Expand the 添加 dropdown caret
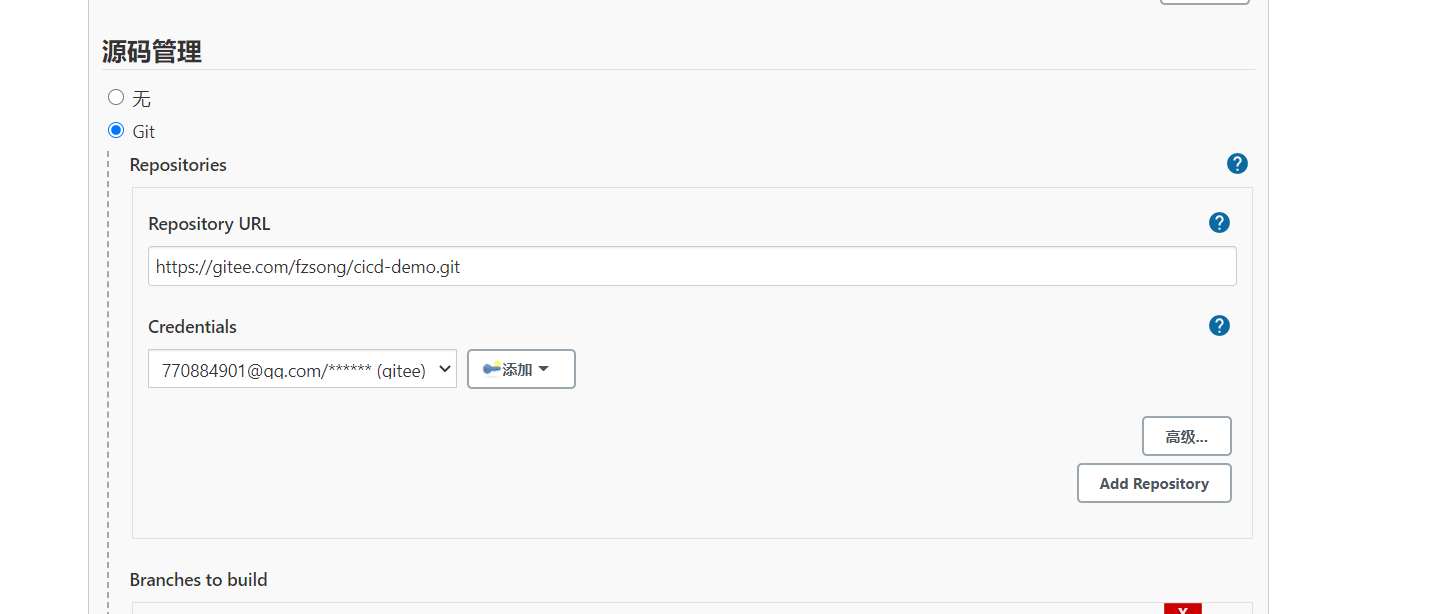Image resolution: width=1451 pixels, height=614 pixels. pos(544,369)
